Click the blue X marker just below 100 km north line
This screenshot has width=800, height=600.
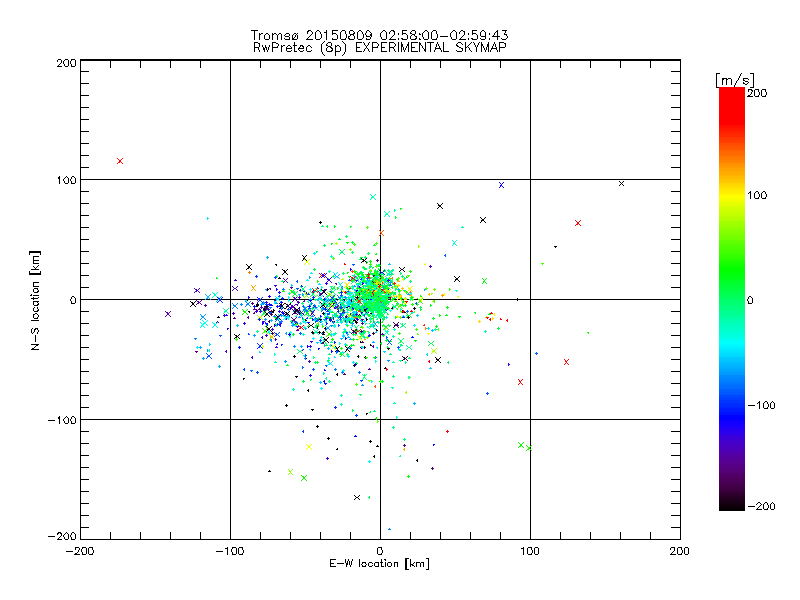502,185
